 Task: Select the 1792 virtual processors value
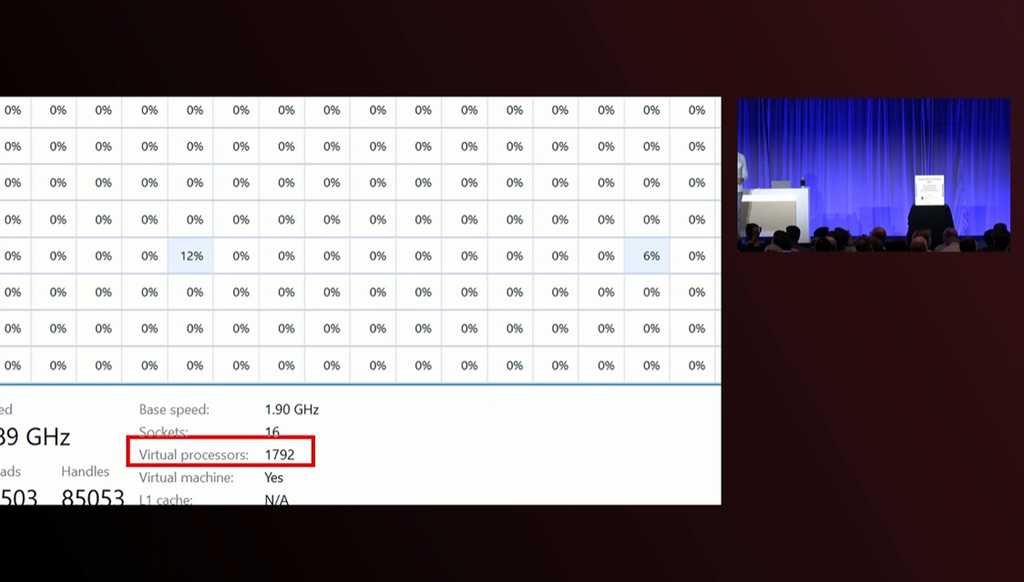coord(280,455)
